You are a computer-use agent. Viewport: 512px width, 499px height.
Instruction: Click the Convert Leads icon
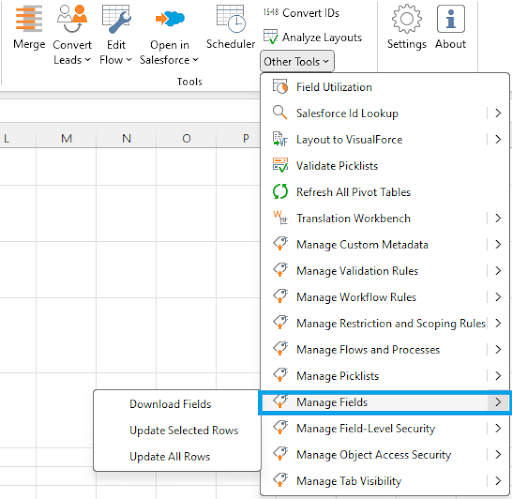click(72, 19)
